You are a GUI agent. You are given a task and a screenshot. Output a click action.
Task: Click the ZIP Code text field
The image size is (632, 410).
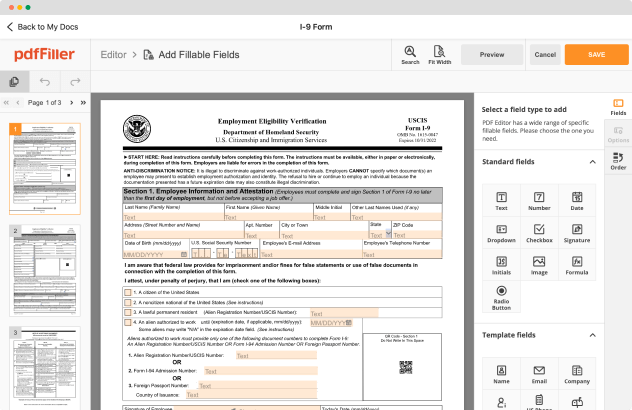click(x=417, y=234)
